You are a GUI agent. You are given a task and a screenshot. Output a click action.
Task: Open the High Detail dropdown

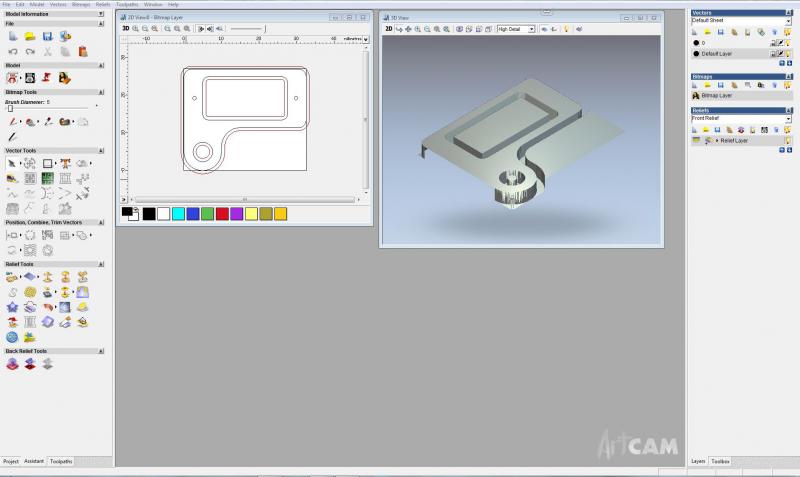531,29
